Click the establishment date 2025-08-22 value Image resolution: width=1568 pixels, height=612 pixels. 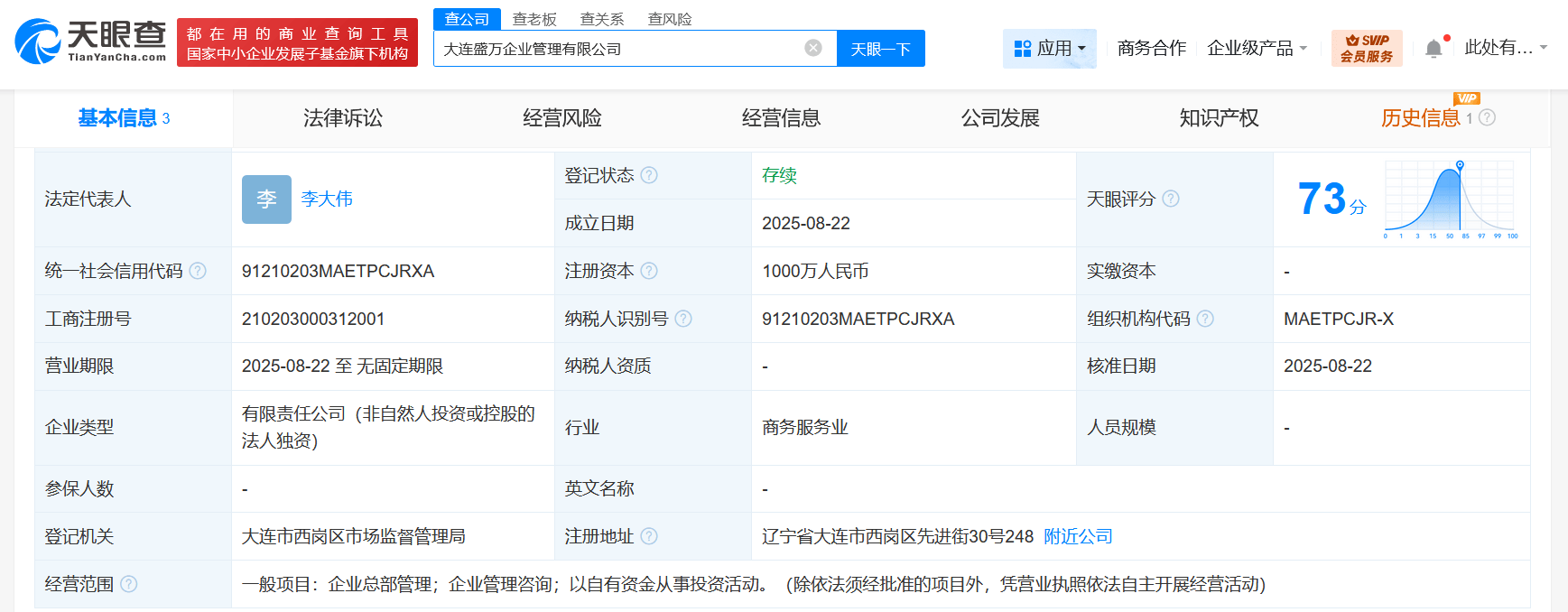(806, 223)
